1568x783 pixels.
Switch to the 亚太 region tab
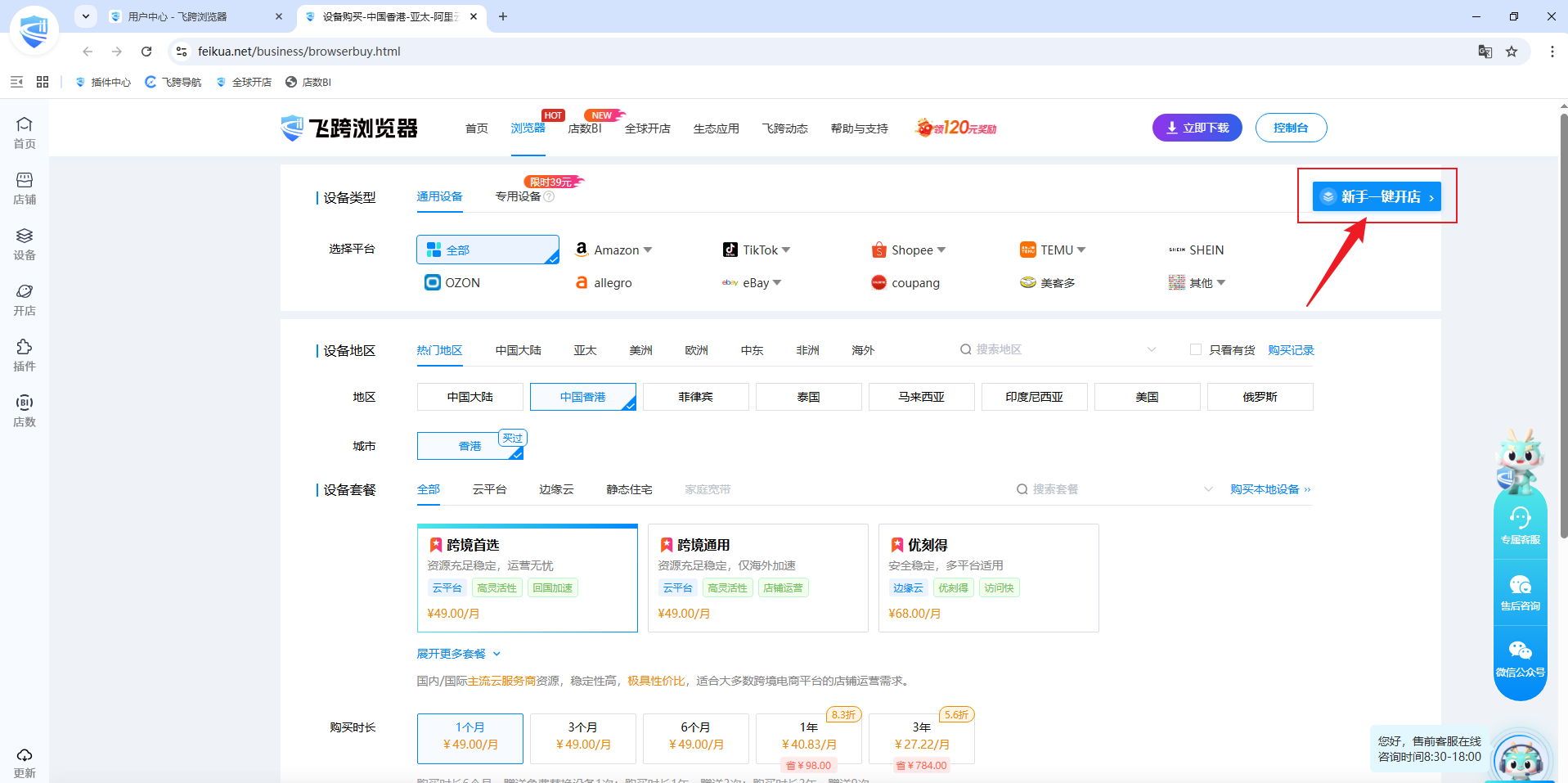click(x=586, y=350)
